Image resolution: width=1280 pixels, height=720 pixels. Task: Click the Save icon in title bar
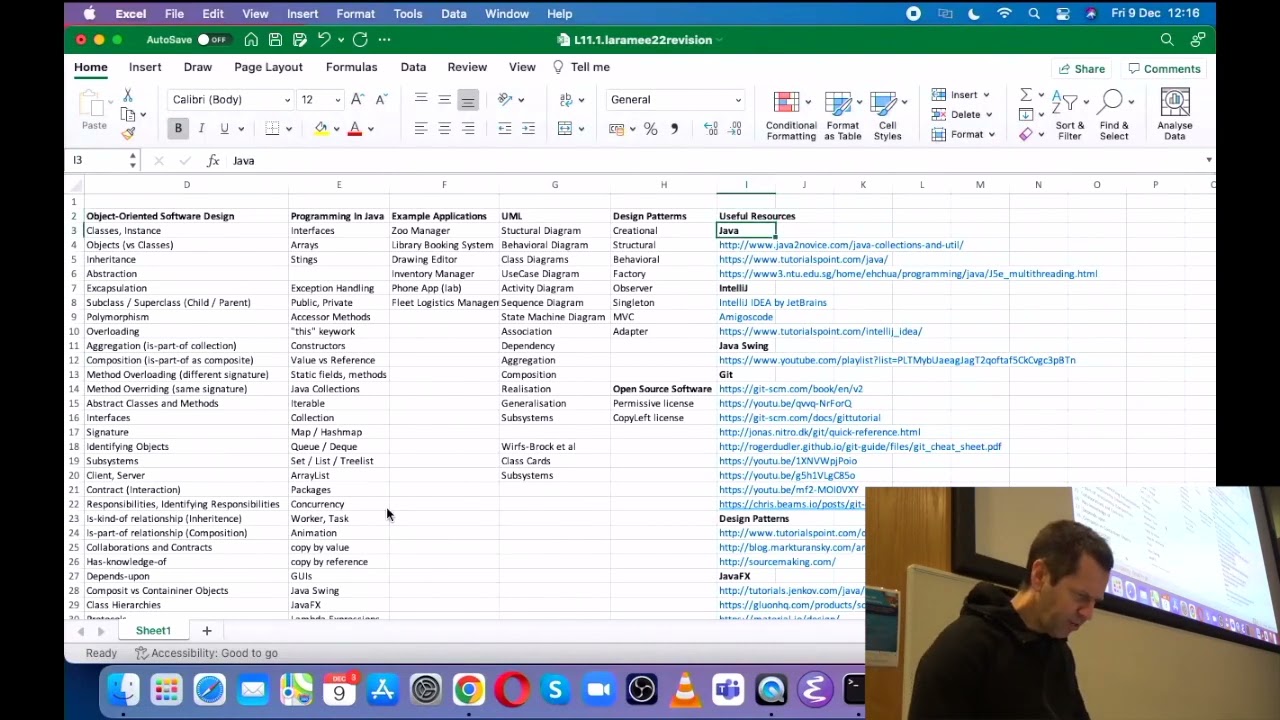pos(276,40)
